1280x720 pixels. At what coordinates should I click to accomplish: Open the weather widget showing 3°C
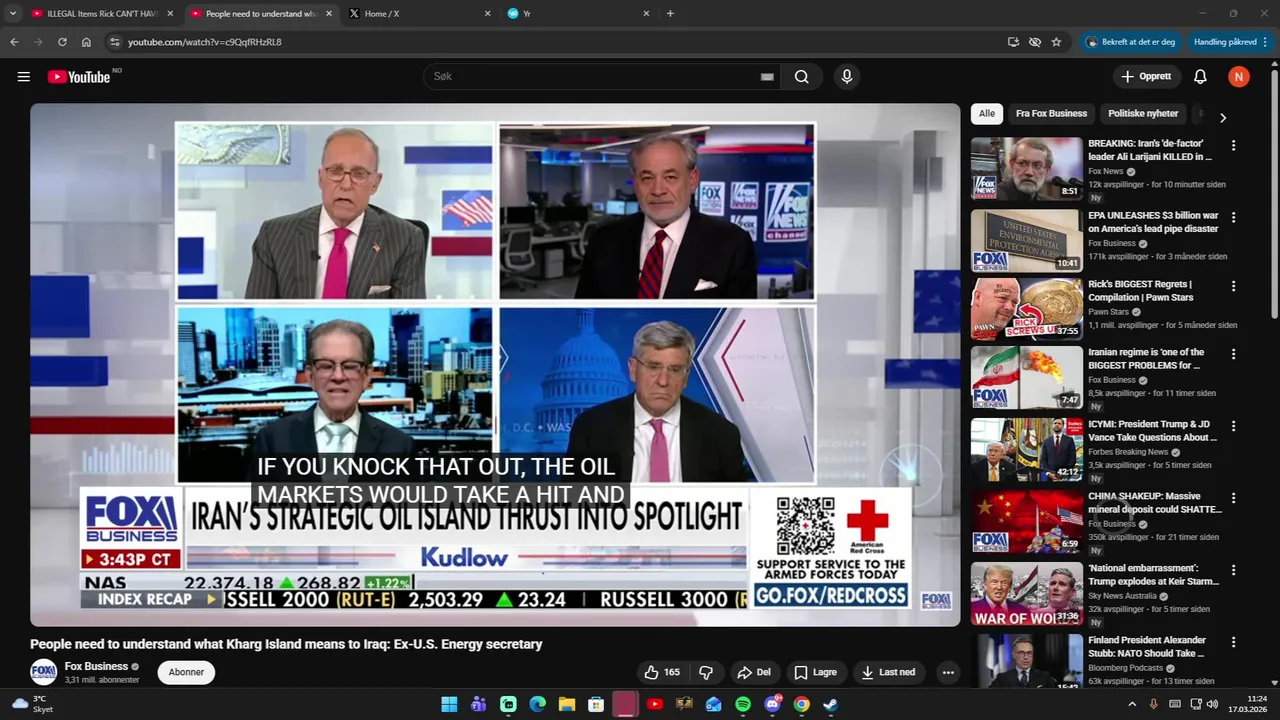32,704
